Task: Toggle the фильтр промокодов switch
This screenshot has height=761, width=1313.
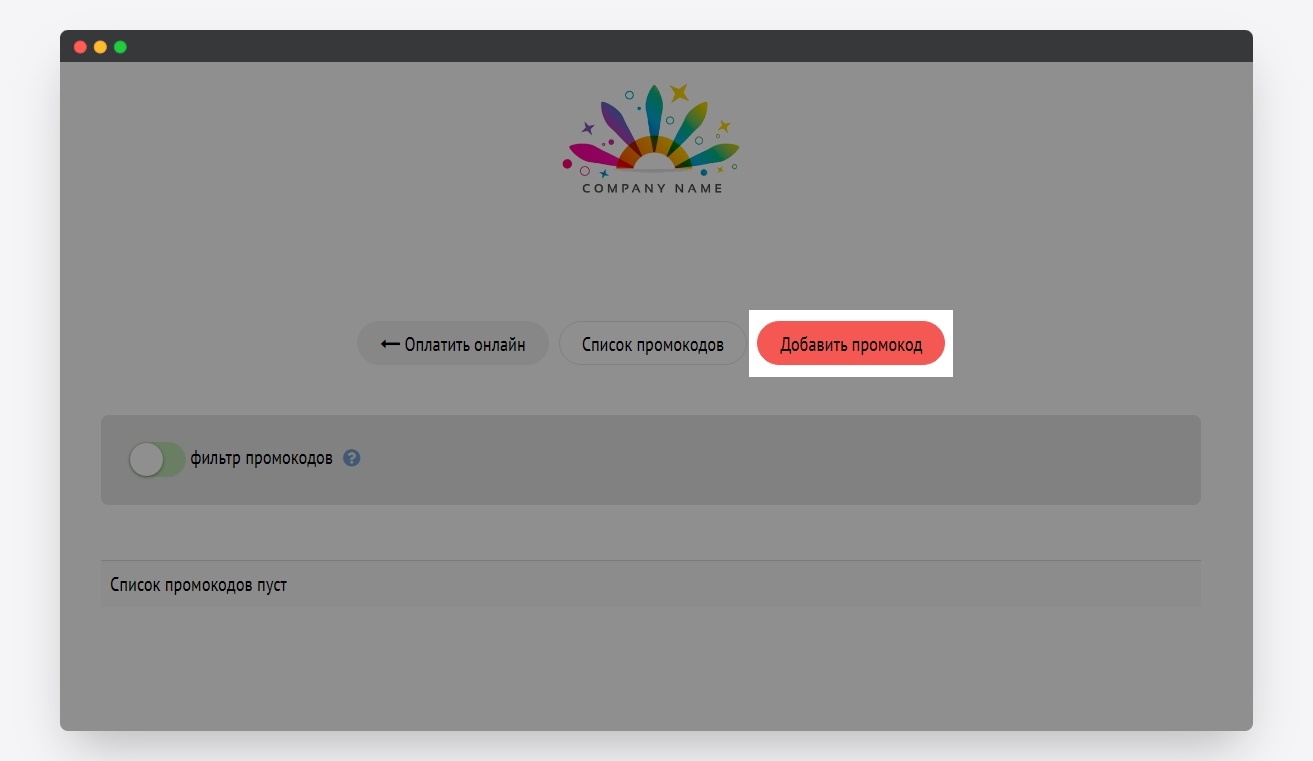Action: click(157, 459)
